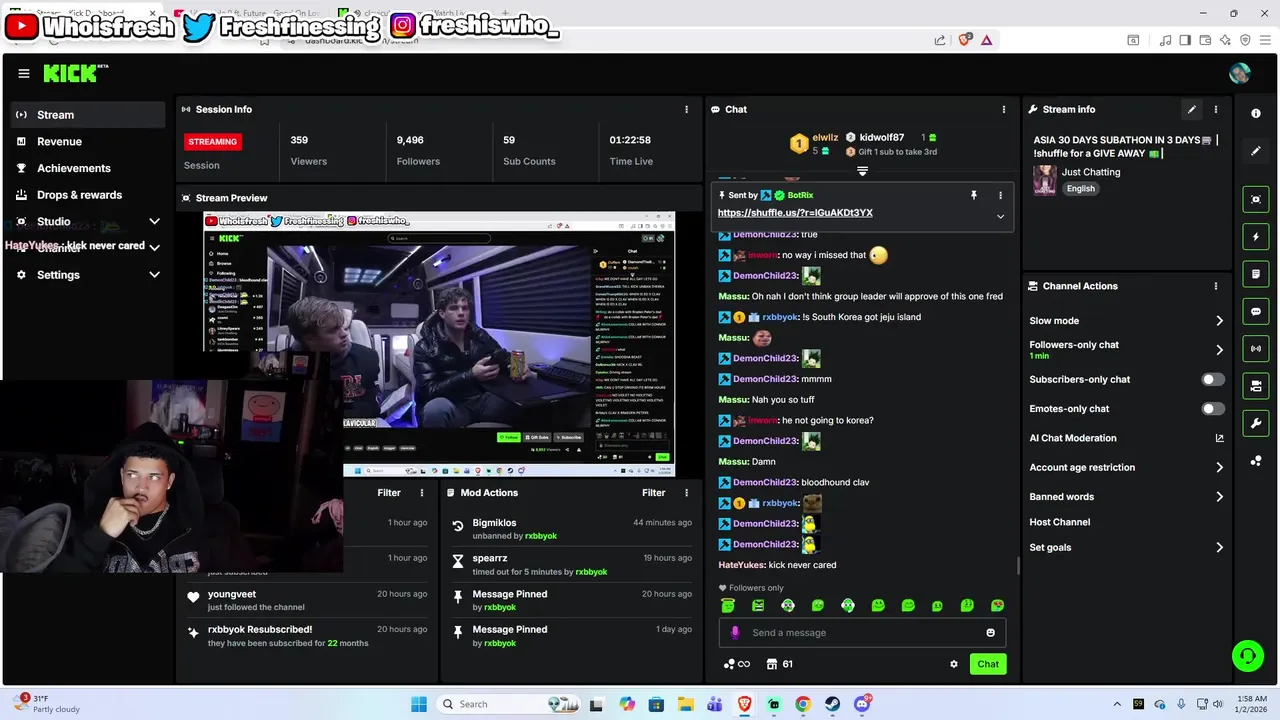
Task: Expand the Channel sidebar section
Action: point(154,248)
